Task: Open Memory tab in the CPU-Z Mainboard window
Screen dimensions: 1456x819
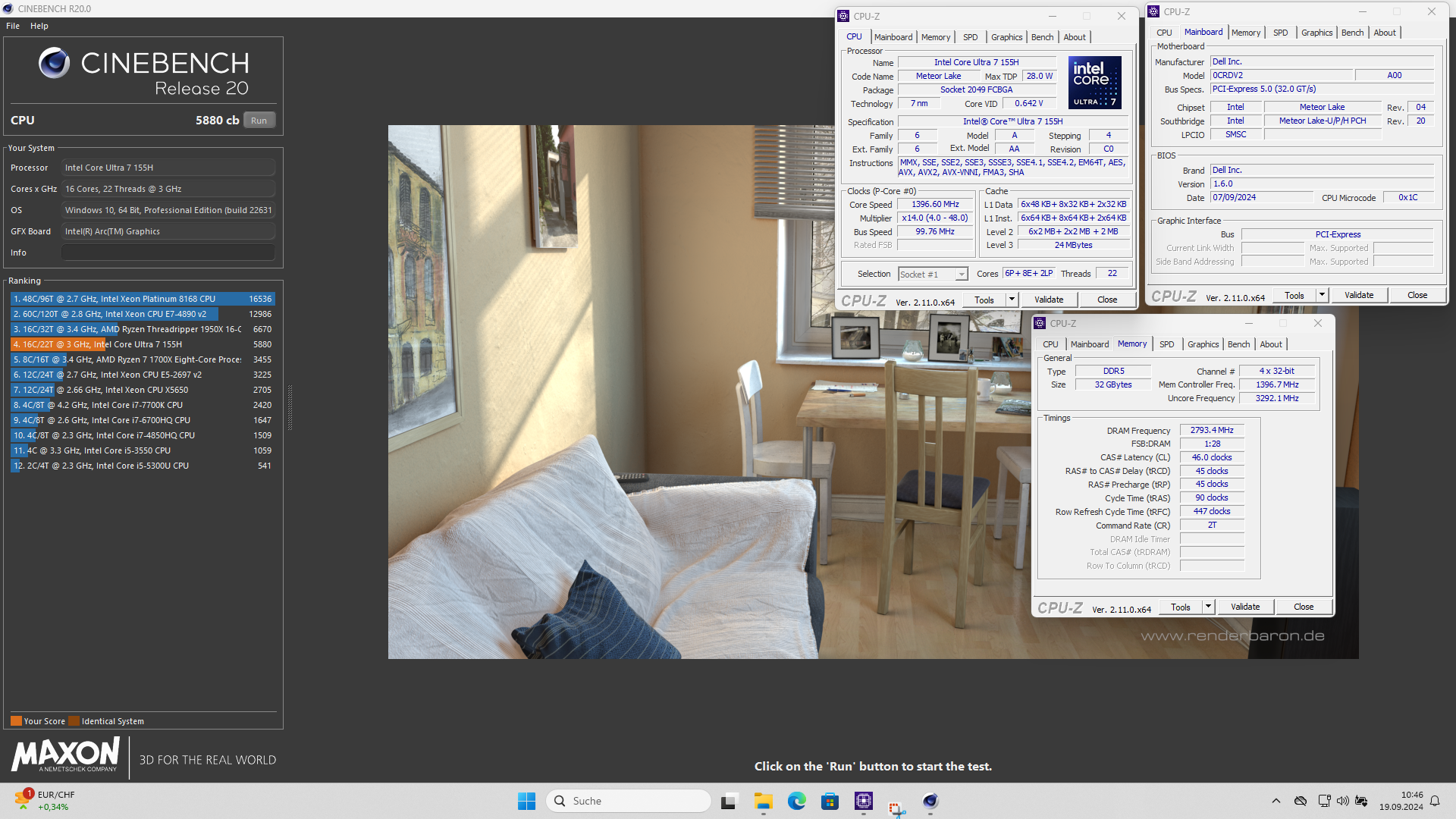Action: pyautogui.click(x=1246, y=33)
